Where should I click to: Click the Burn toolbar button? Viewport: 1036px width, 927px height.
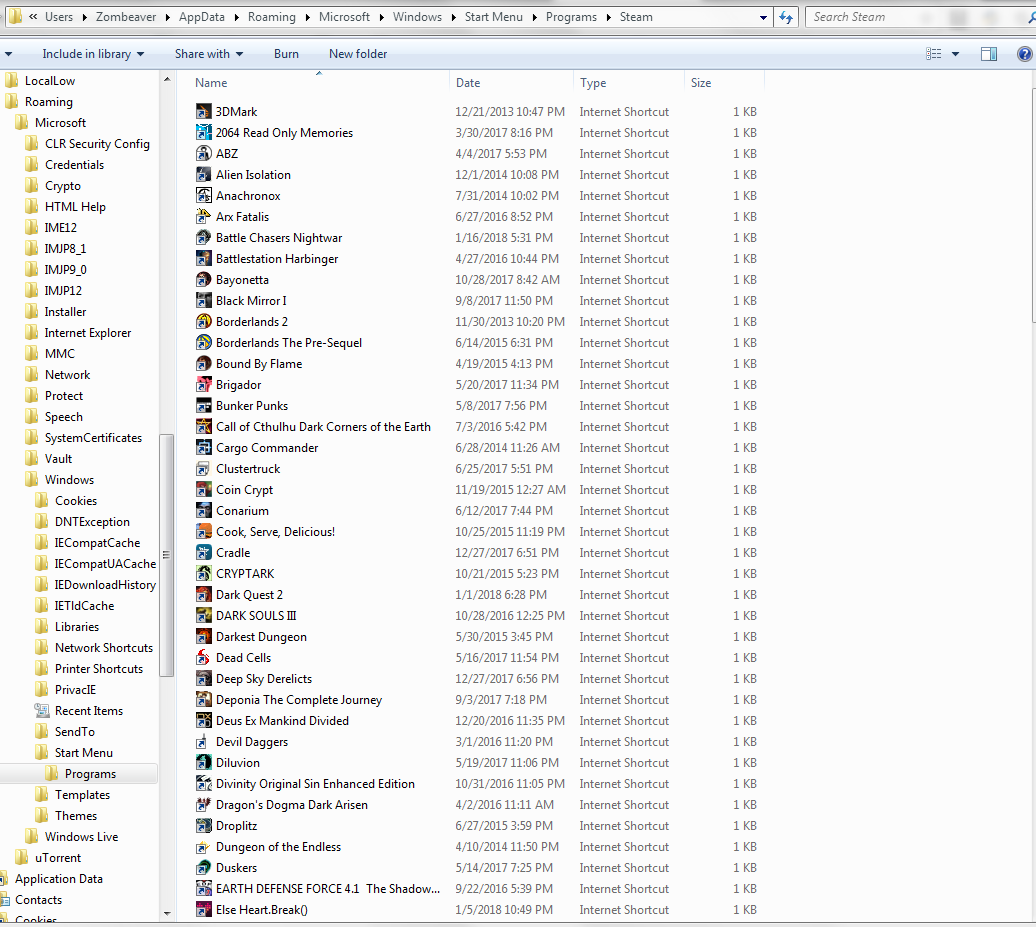coord(286,54)
